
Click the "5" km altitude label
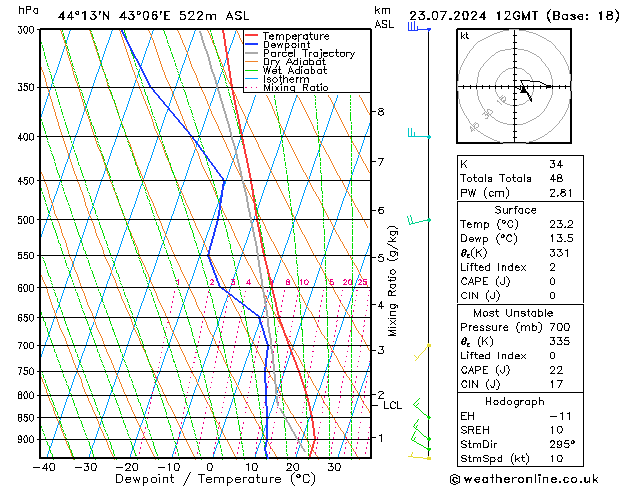point(381,257)
